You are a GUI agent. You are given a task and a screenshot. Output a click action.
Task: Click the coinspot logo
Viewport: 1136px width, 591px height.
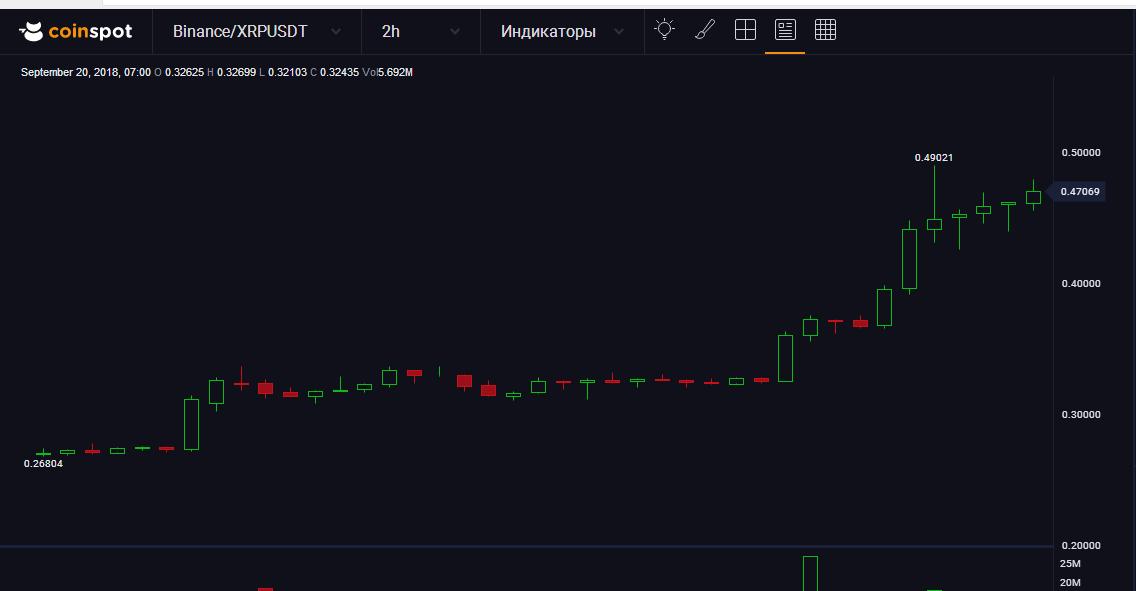point(76,31)
